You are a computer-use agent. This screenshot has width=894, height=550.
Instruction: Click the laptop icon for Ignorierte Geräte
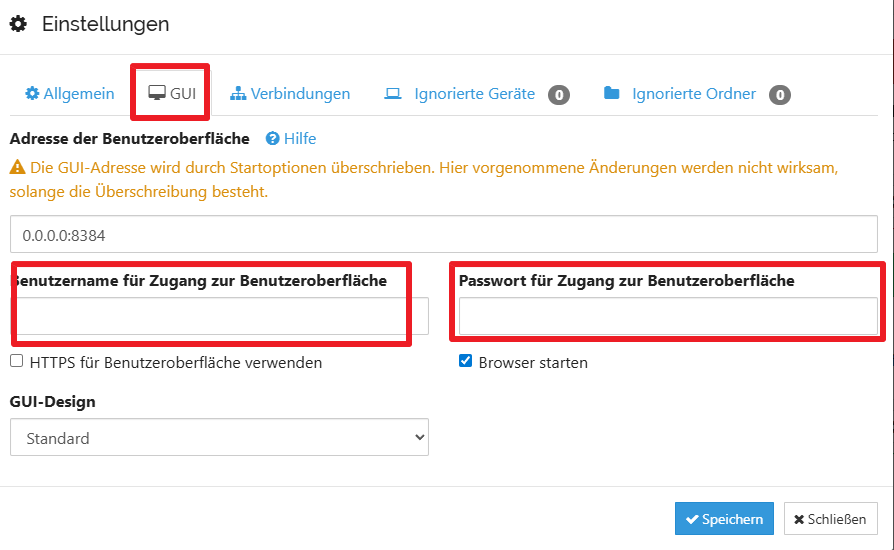393,94
